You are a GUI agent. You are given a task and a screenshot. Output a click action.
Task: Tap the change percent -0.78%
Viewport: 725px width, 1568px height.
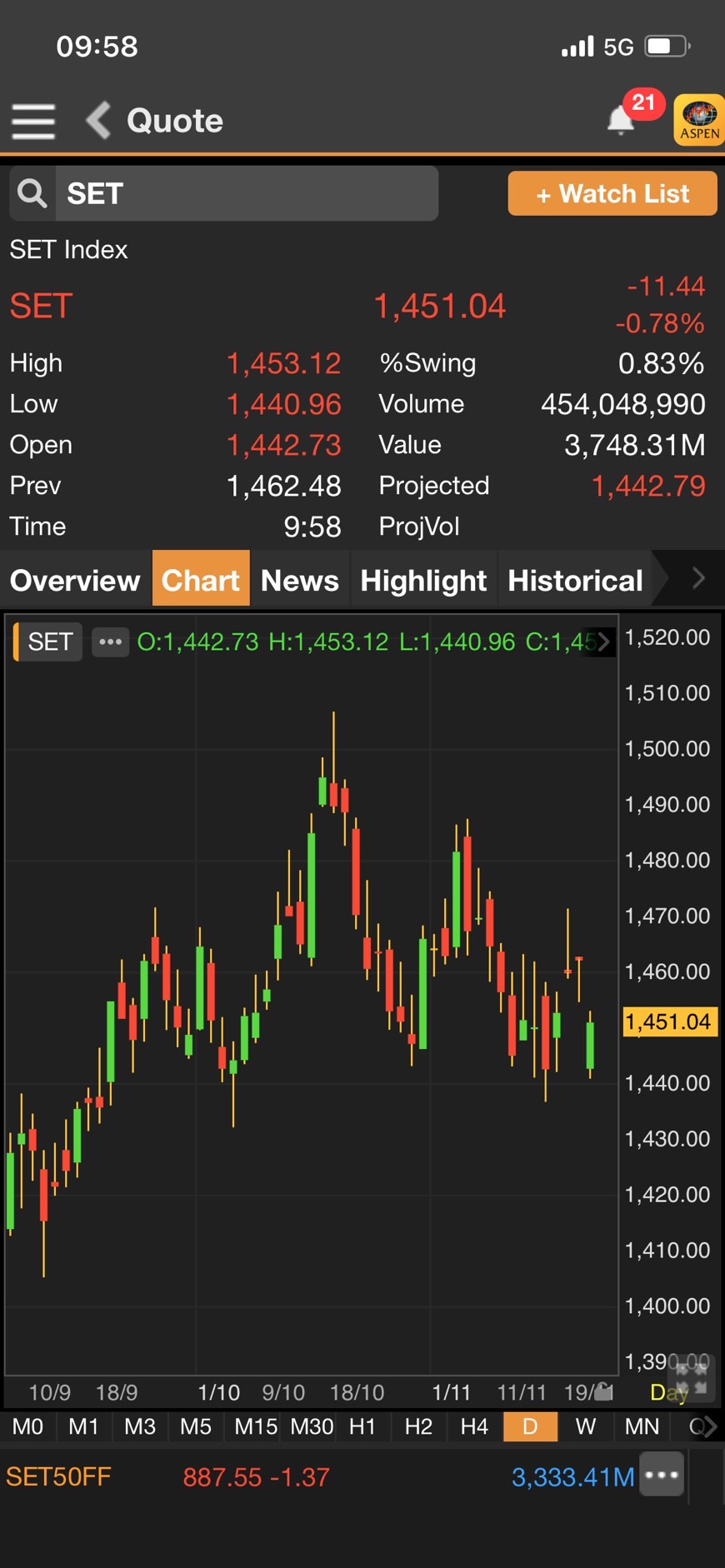coord(659,323)
